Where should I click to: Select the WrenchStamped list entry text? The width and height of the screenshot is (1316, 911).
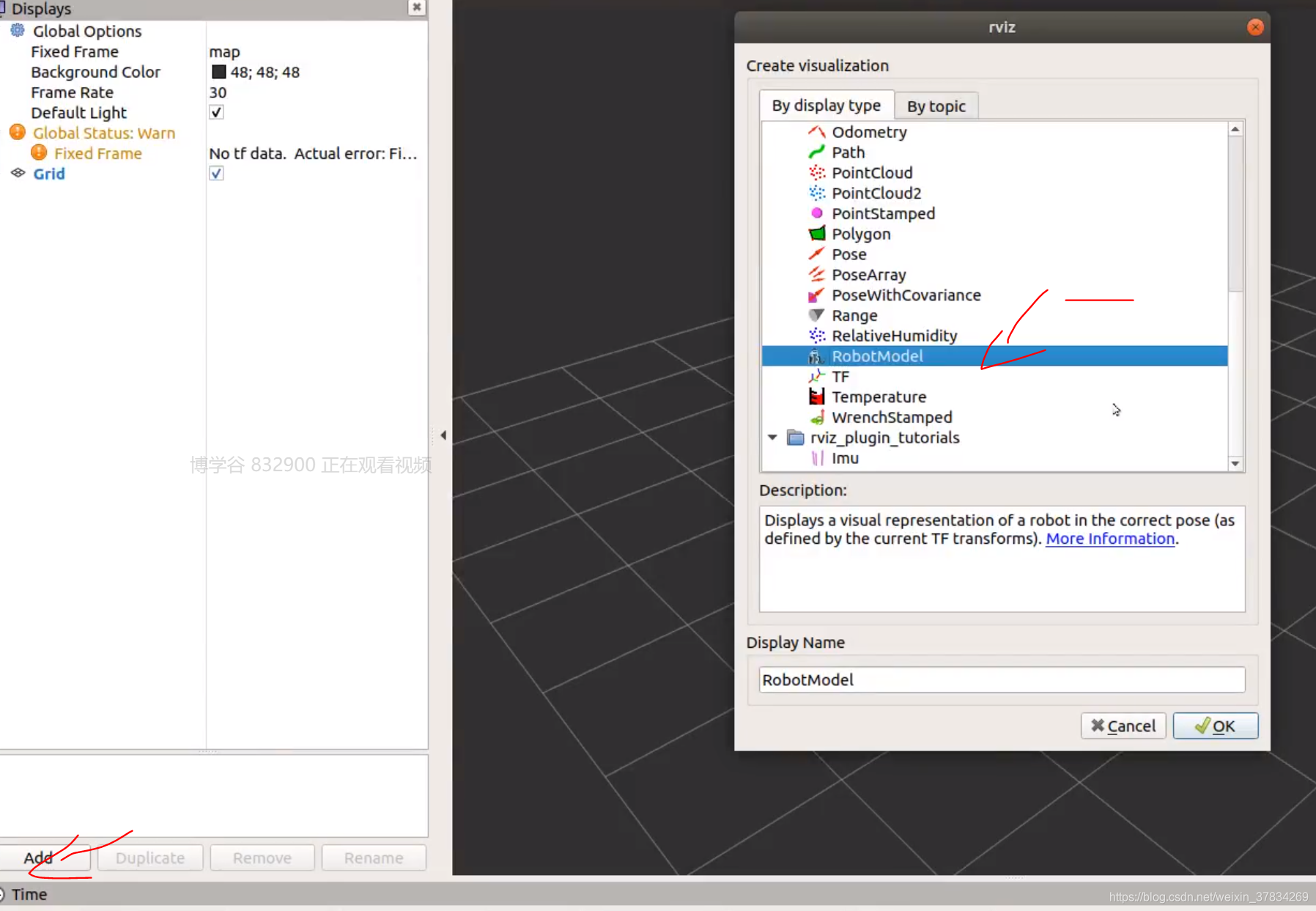pos(892,418)
